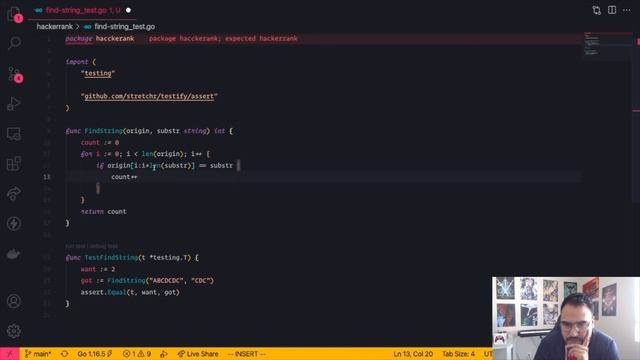Open the Extensions view

[x=14, y=164]
